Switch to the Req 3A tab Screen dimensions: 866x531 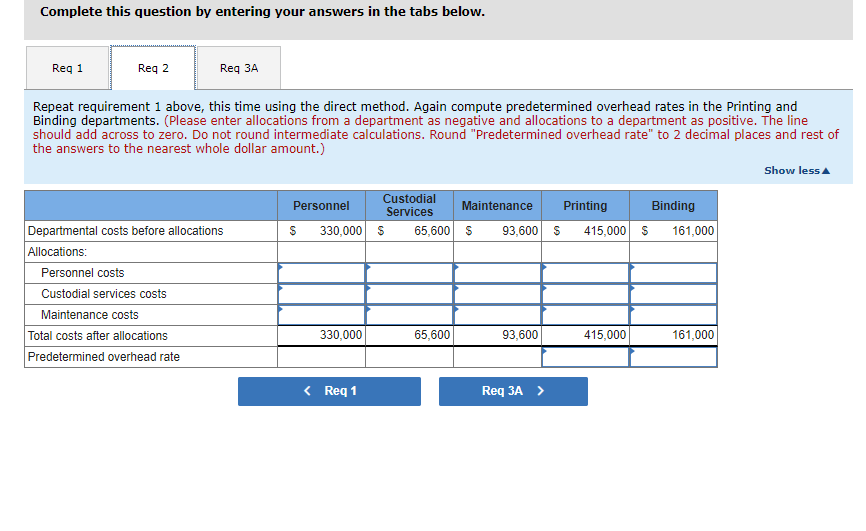pyautogui.click(x=239, y=68)
